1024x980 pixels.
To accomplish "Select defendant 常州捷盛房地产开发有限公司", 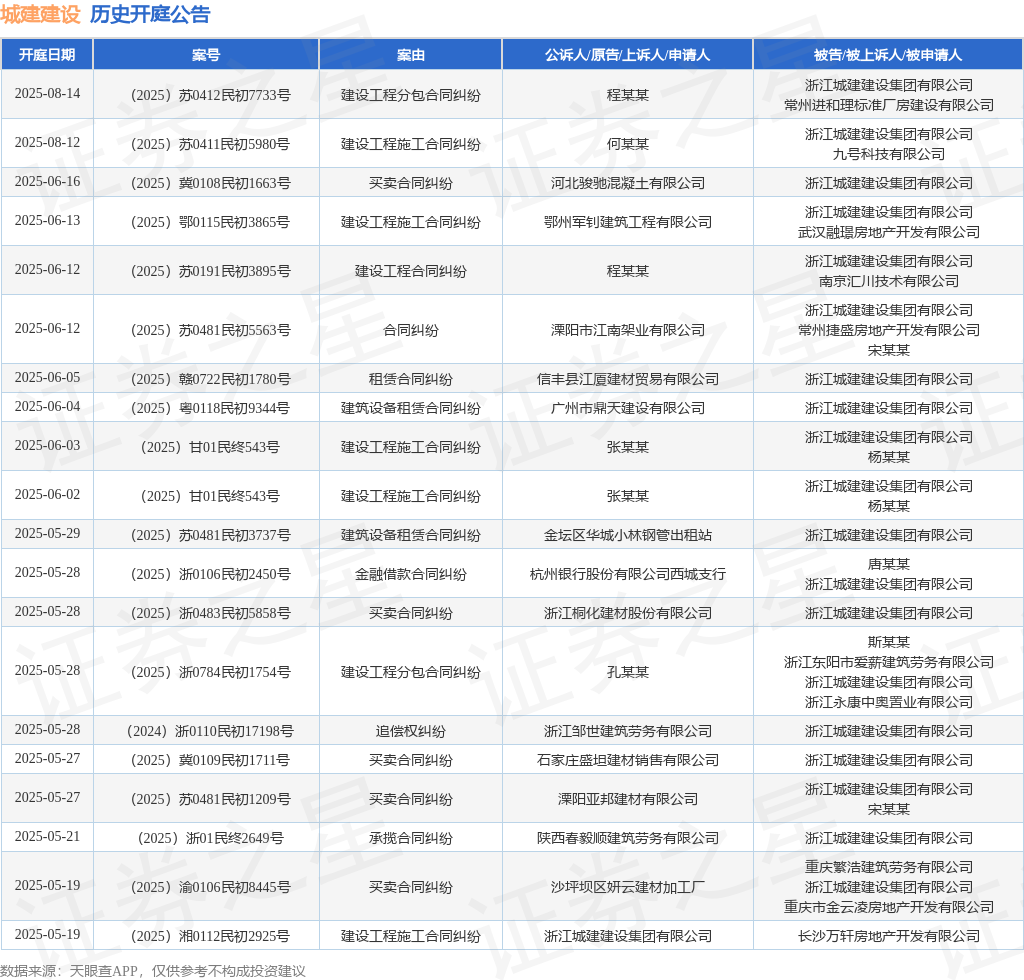I will coord(889,330).
